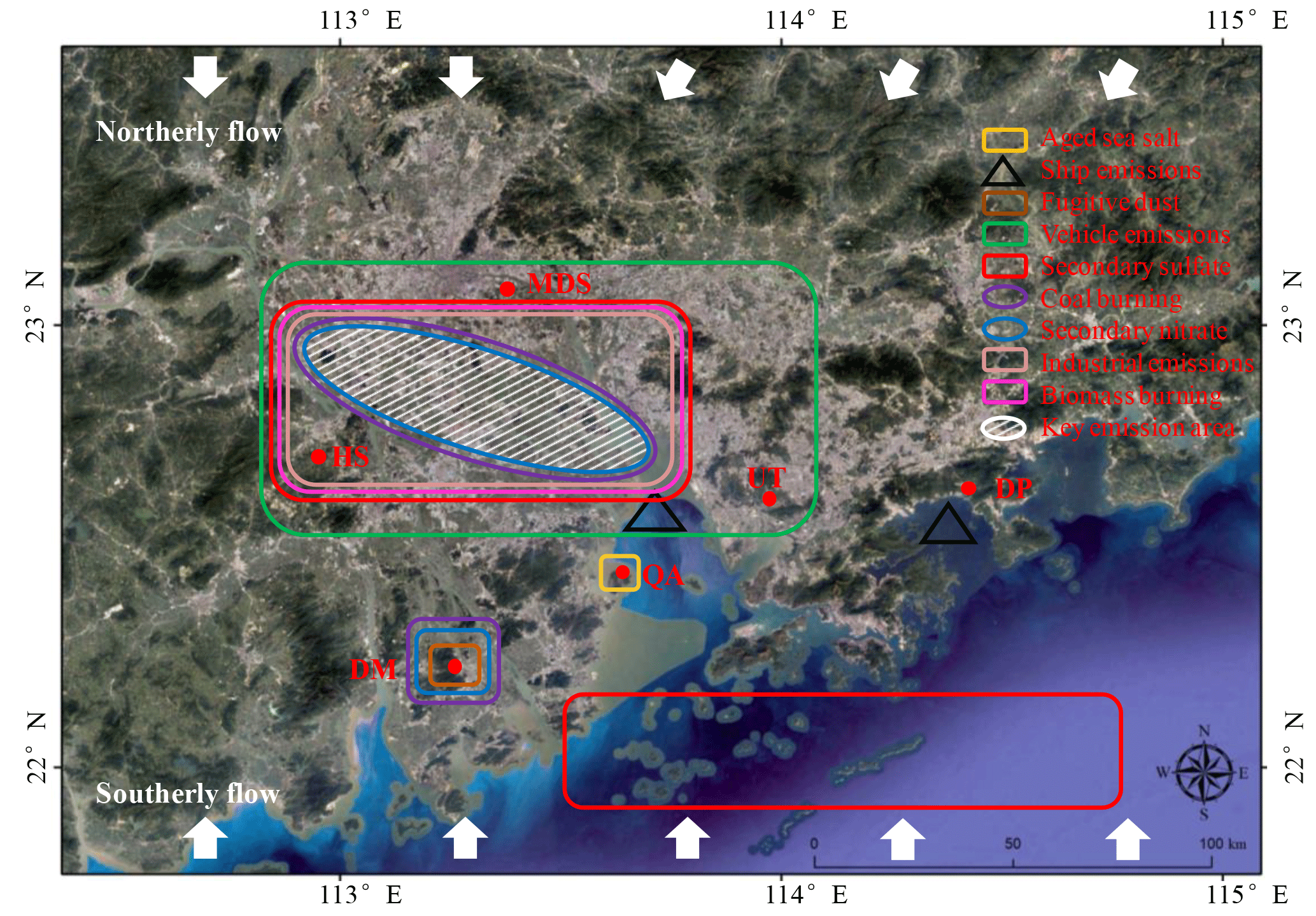Click the Industrial emissions legend box

1005,361
